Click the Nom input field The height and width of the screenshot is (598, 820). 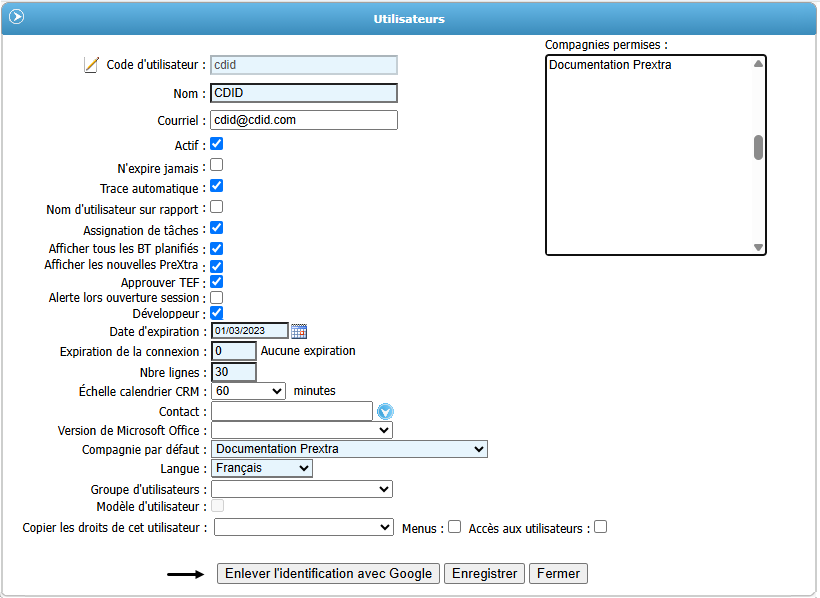[x=304, y=93]
